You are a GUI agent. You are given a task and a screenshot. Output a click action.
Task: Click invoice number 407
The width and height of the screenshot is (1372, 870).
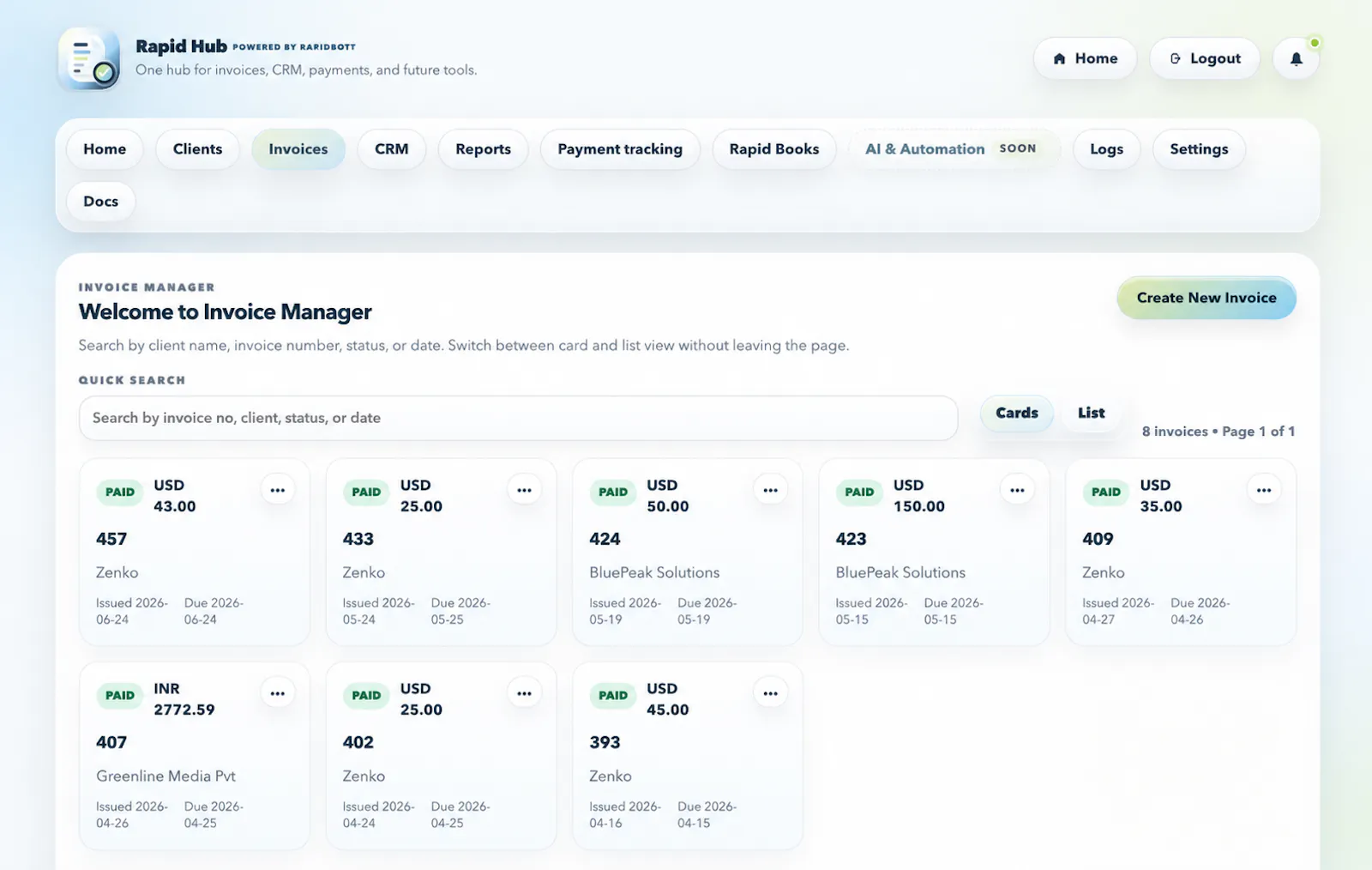[111, 742]
